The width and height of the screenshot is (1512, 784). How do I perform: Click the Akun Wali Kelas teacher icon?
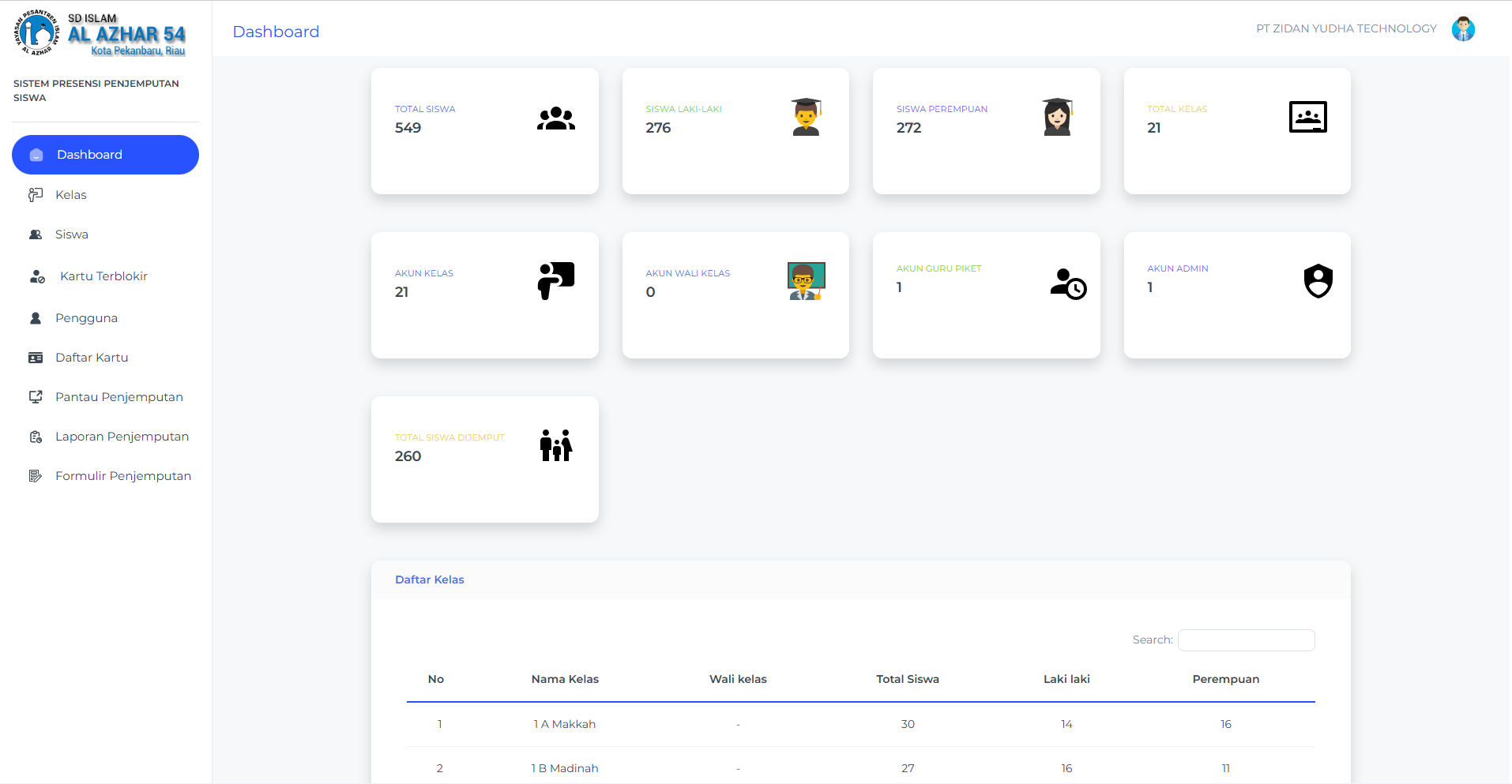click(807, 281)
